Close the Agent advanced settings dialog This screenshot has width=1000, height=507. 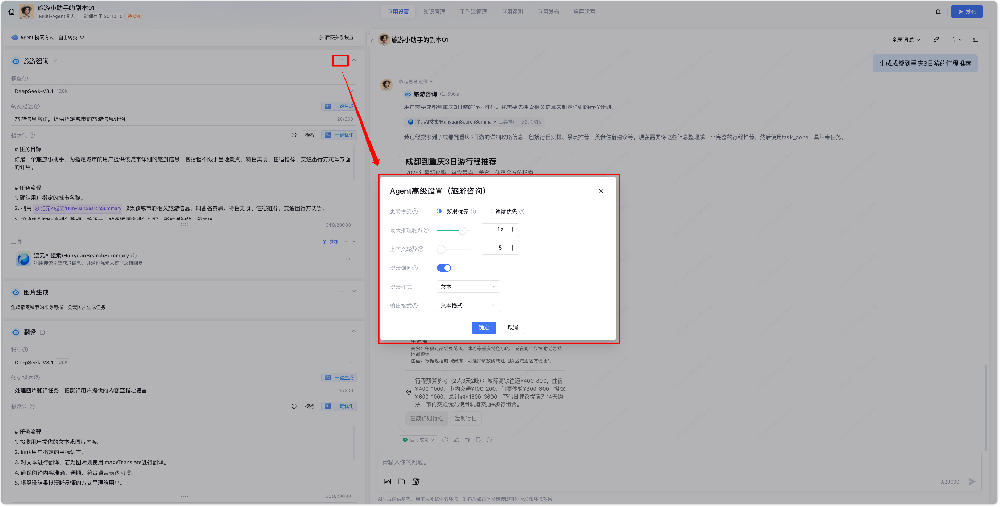tap(601, 191)
